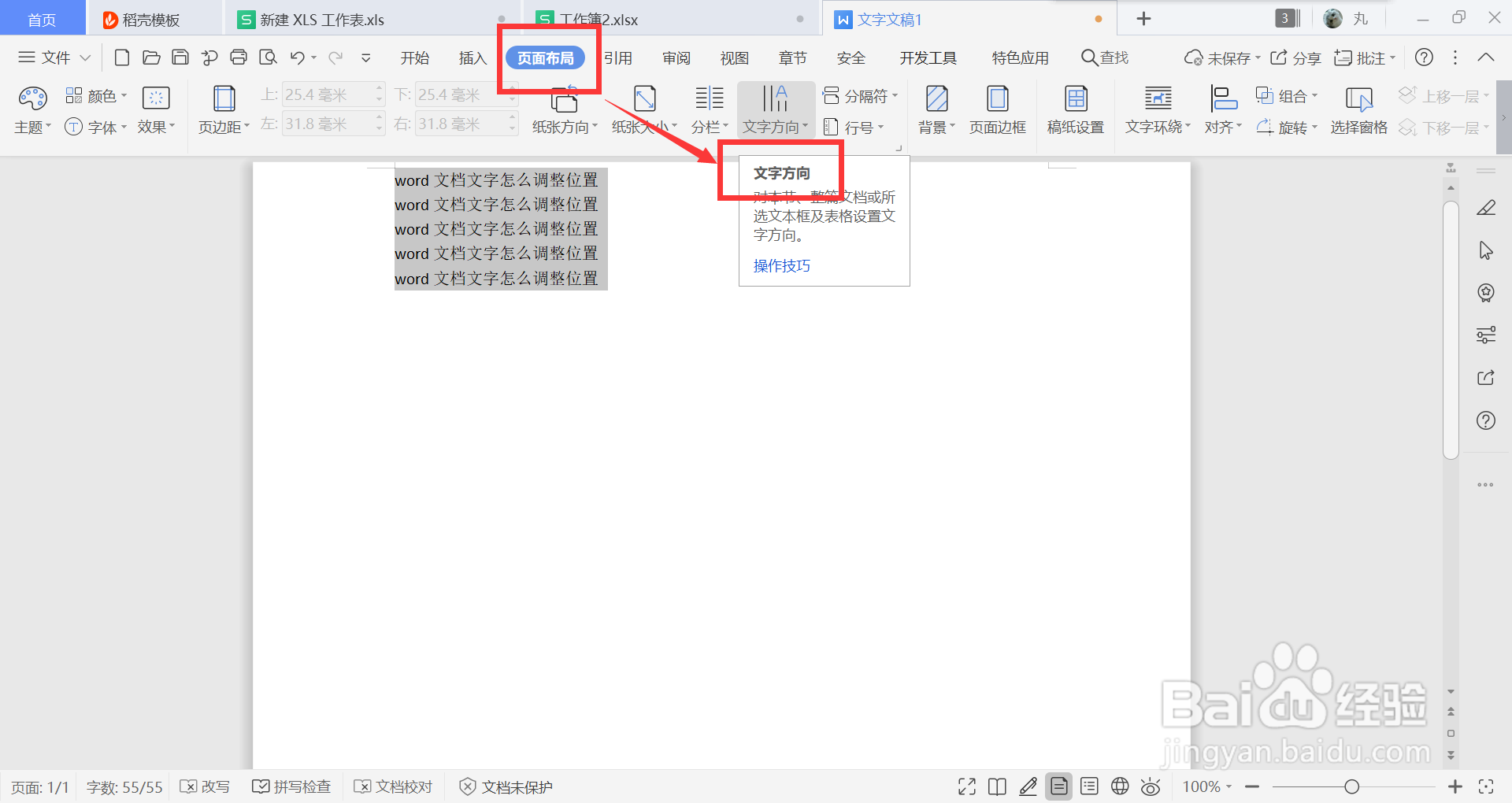This screenshot has height=803, width=1512.
Task: Click the save icon in quick toolbar
Action: pos(180,57)
